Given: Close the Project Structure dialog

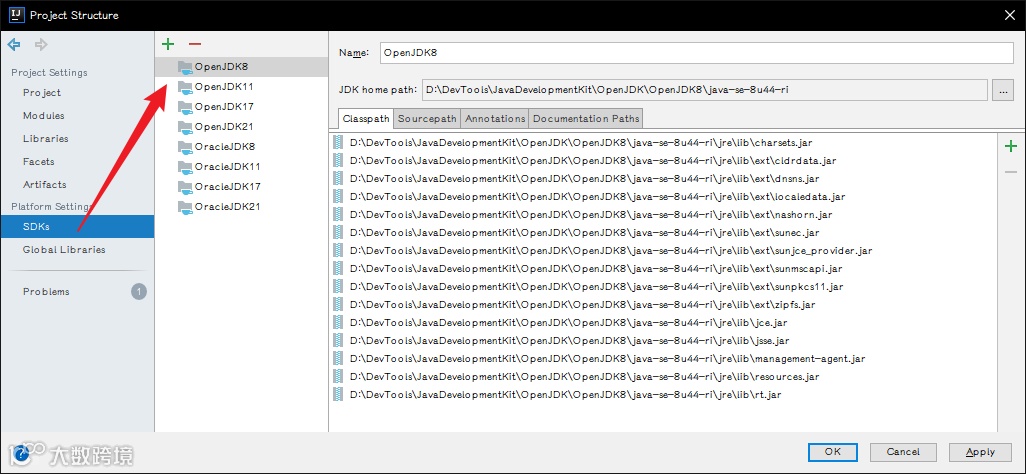Looking at the screenshot, I should click(1009, 14).
